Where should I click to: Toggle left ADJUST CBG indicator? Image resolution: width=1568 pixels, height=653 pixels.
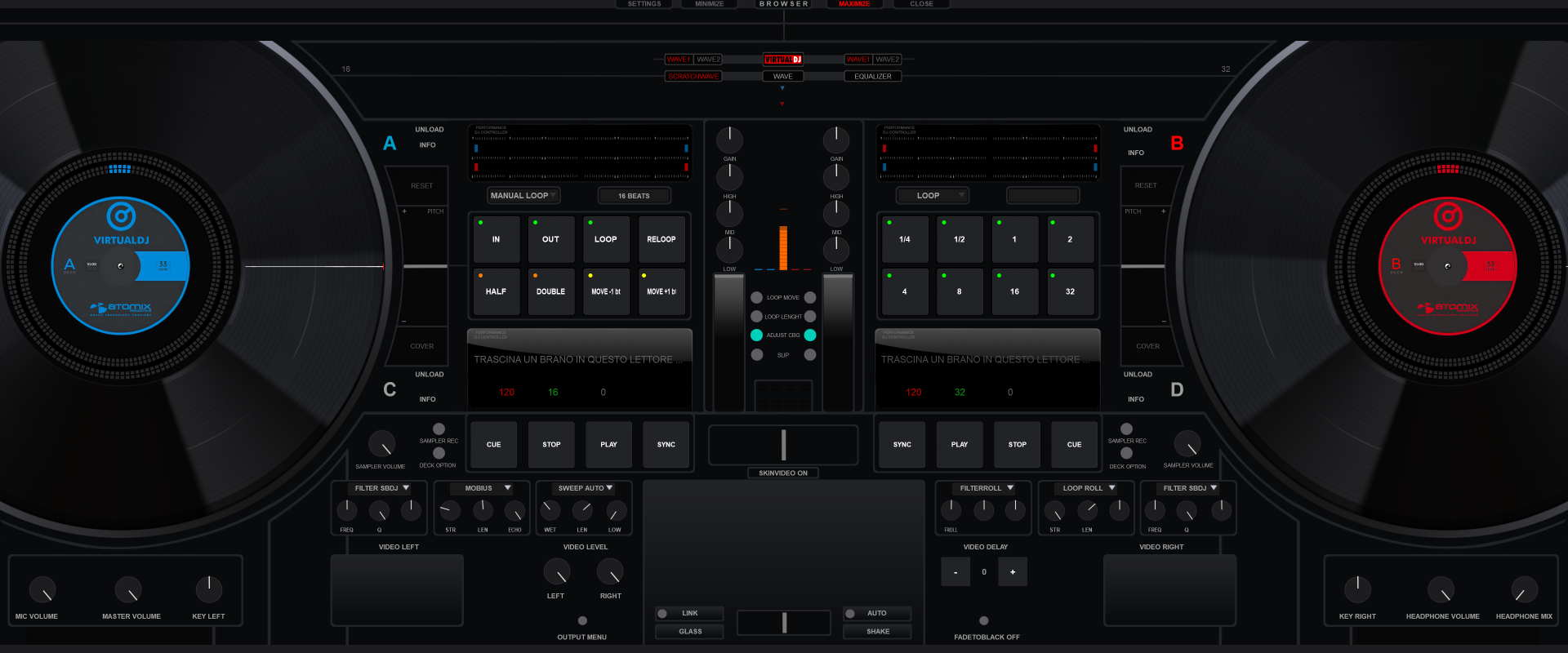(756, 335)
